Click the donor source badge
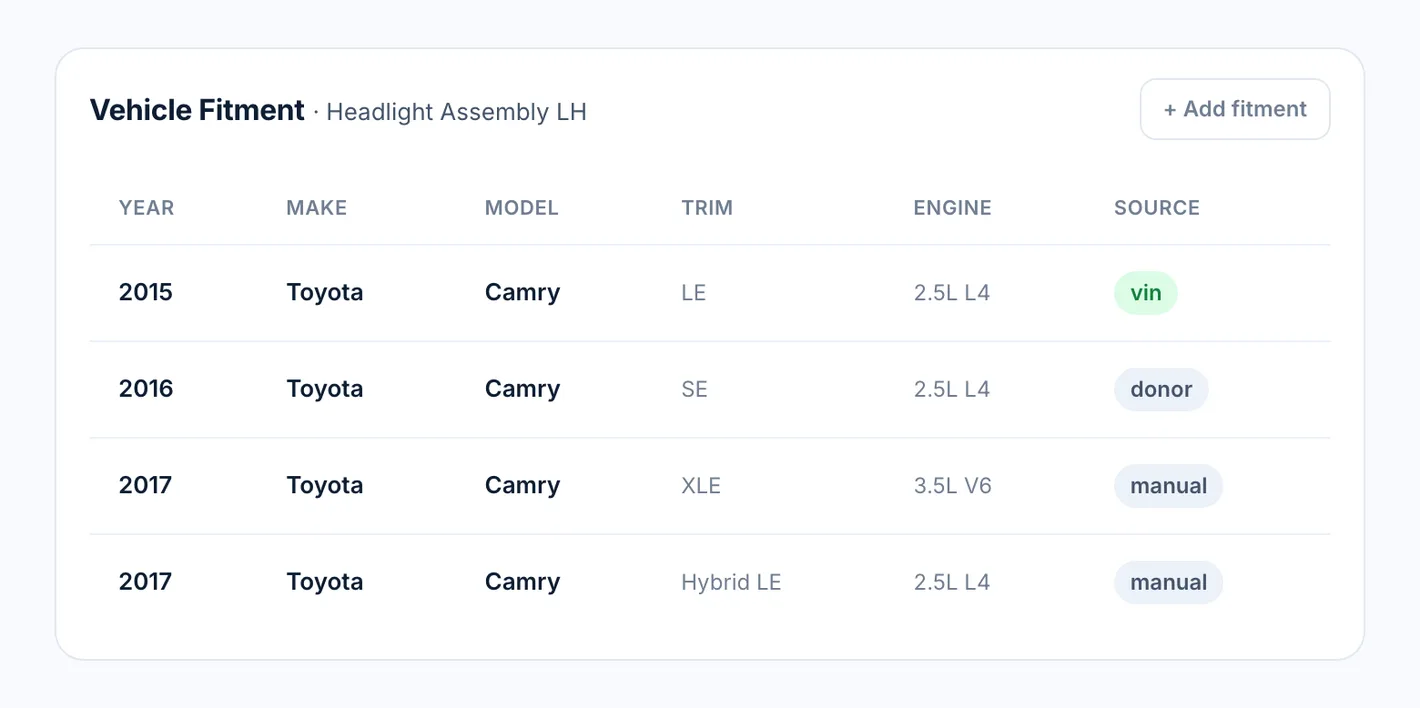The image size is (1420, 708). [1161, 389]
